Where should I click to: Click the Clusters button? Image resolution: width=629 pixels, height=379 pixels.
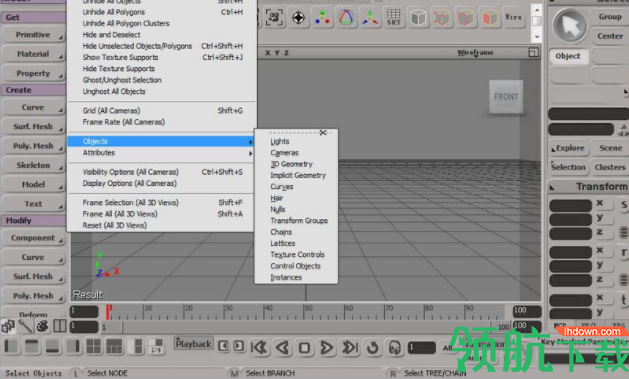610,167
